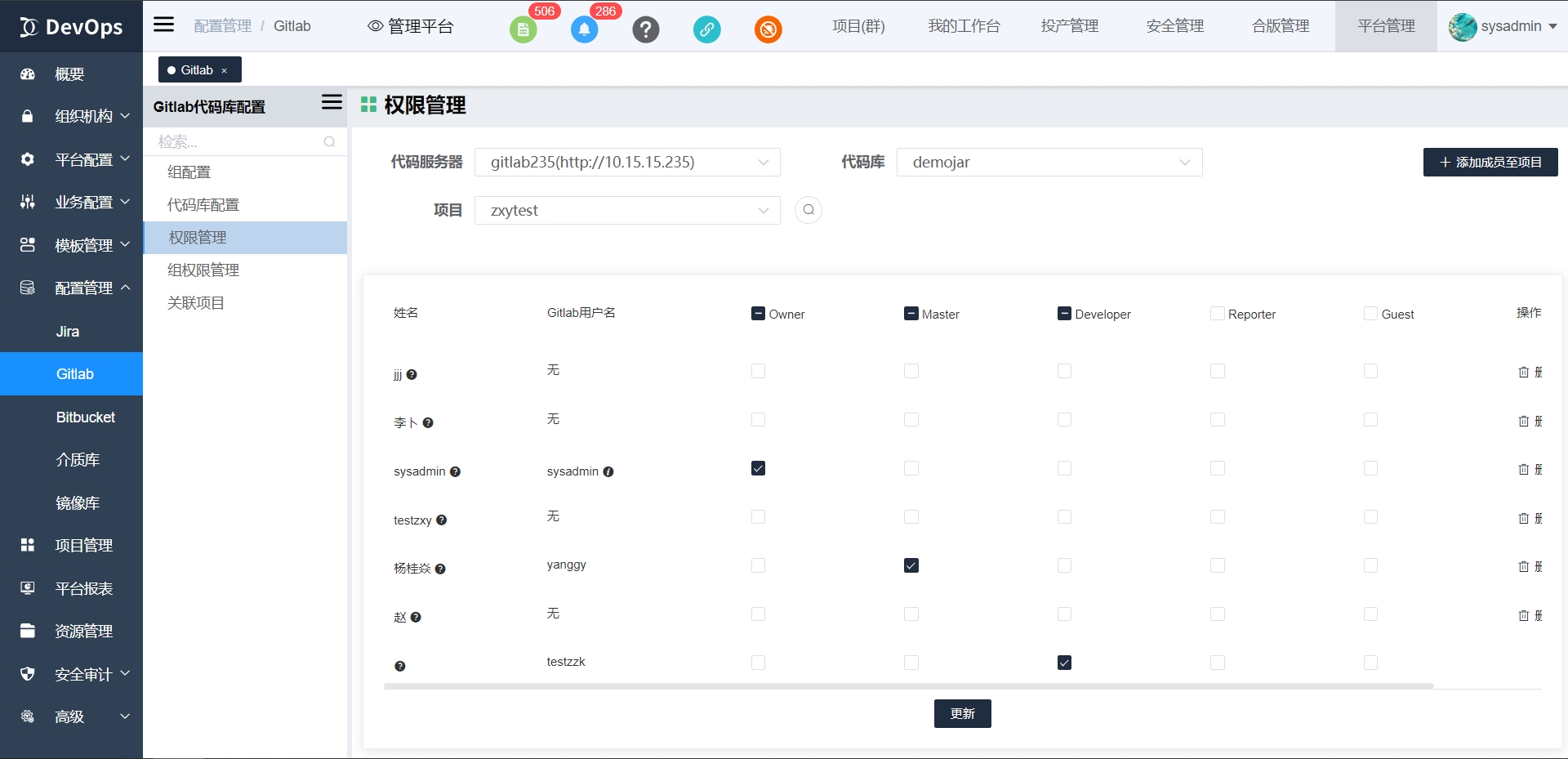Delete the sysadmin row using trash icon
The width and height of the screenshot is (1568, 759).
(1523, 470)
